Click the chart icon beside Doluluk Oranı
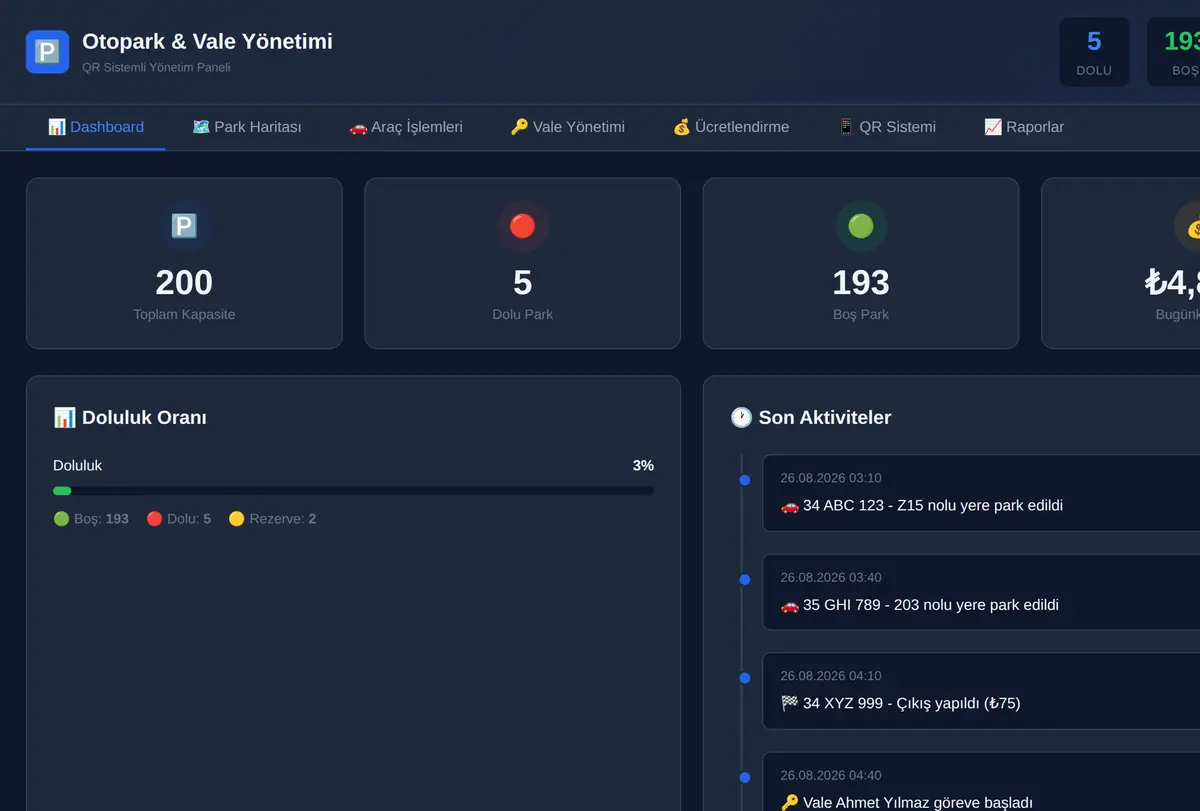 click(x=64, y=417)
